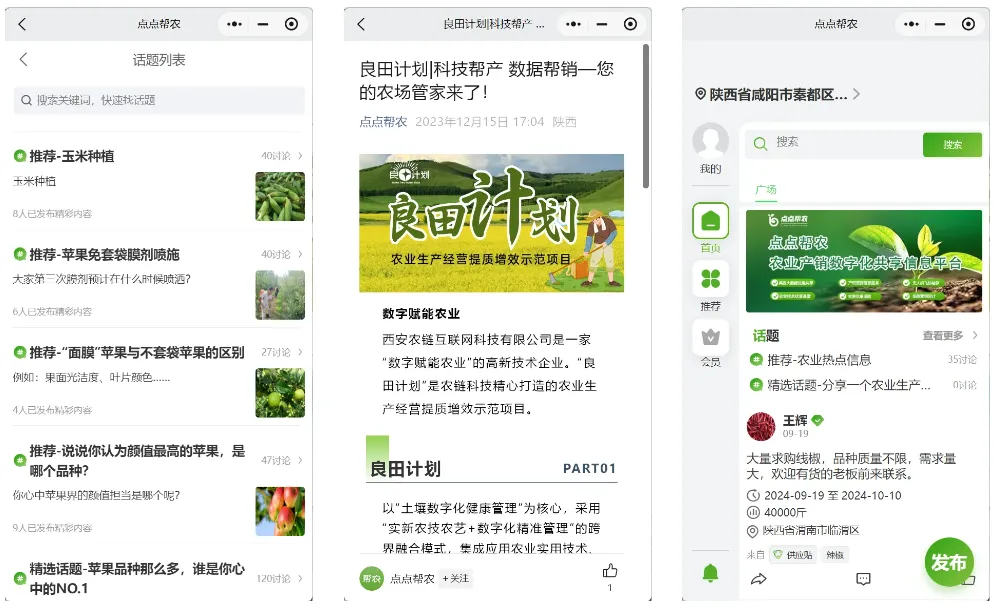Open the topic 说说你认为颜值最高的苹果

(137, 461)
